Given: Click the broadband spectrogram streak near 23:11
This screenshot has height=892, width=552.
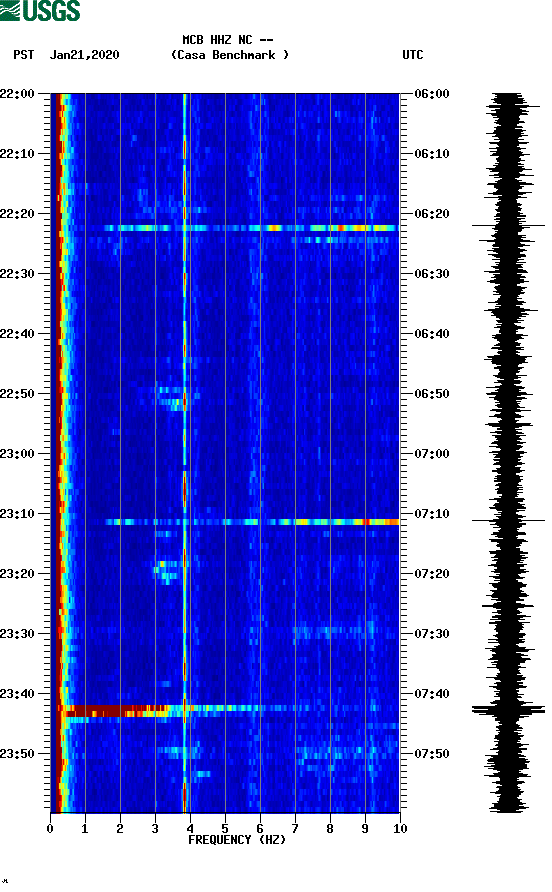Looking at the screenshot, I should click(x=252, y=522).
